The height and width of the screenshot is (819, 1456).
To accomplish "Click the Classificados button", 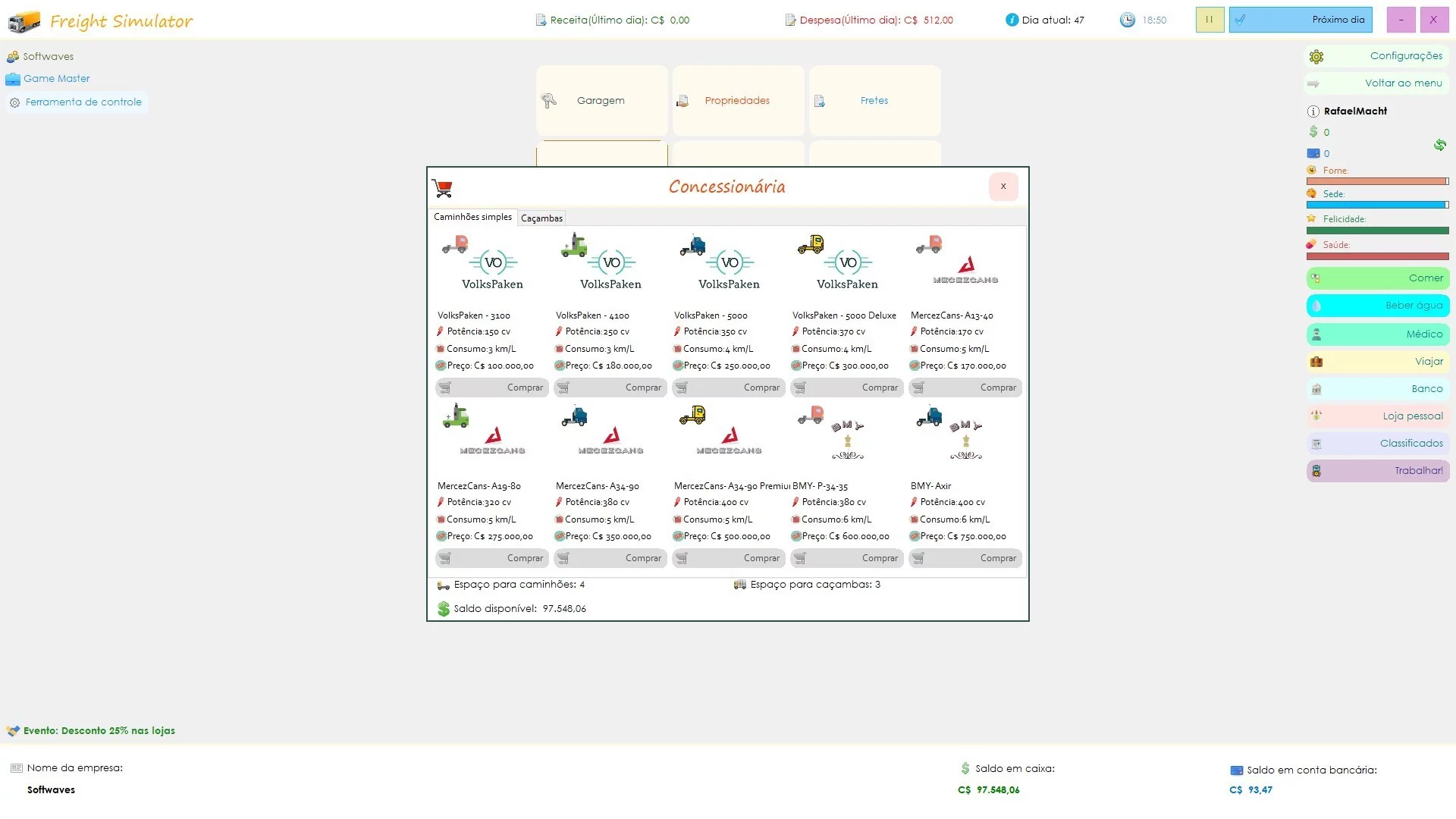I will (1378, 444).
